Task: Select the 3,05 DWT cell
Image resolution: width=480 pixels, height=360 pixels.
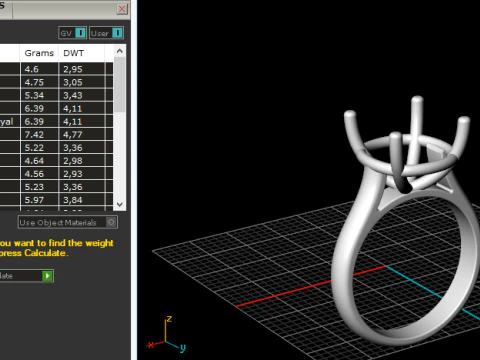Action: coord(82,82)
